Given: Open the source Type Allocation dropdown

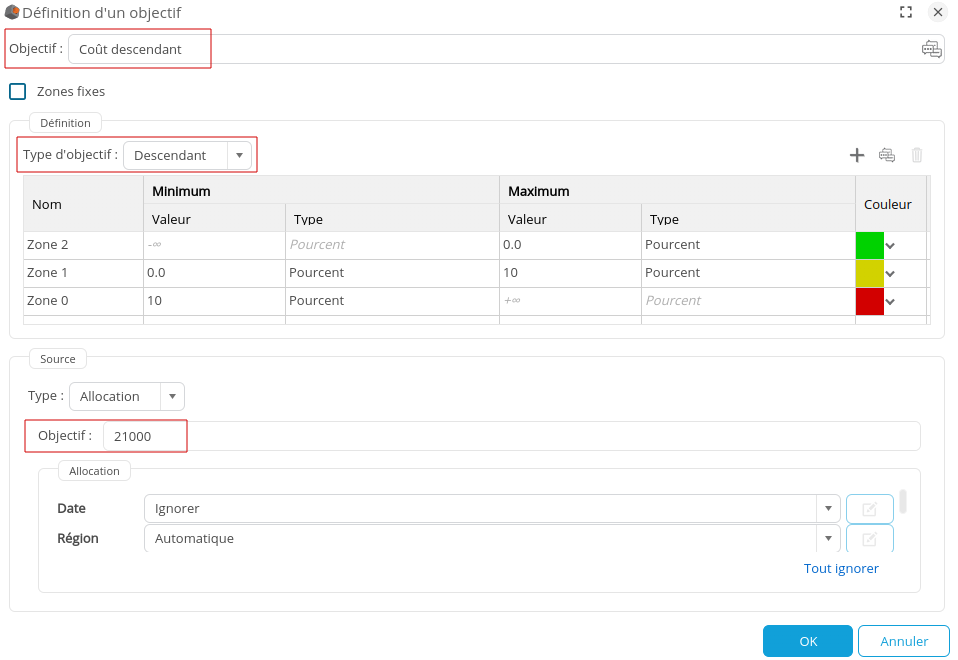Looking at the screenshot, I should tap(172, 396).
